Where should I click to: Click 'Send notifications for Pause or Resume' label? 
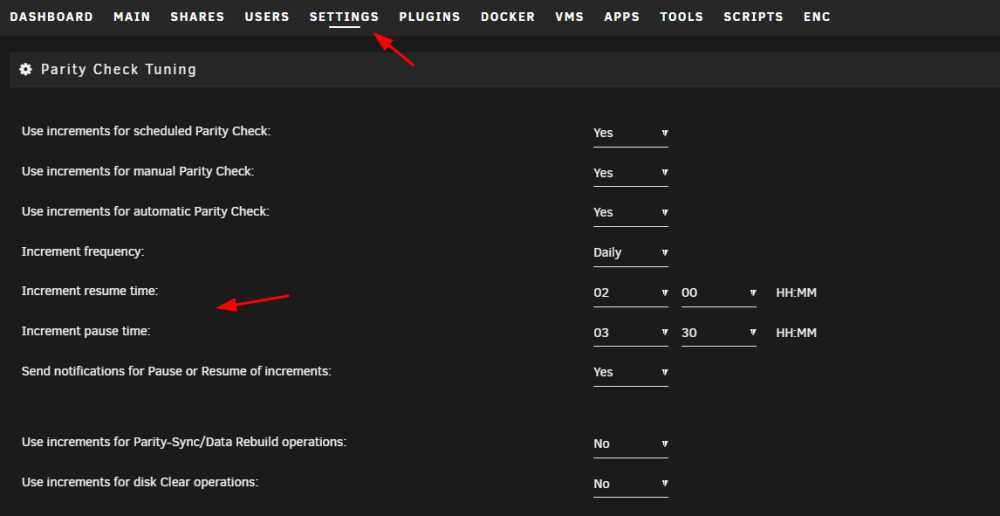click(x=177, y=371)
